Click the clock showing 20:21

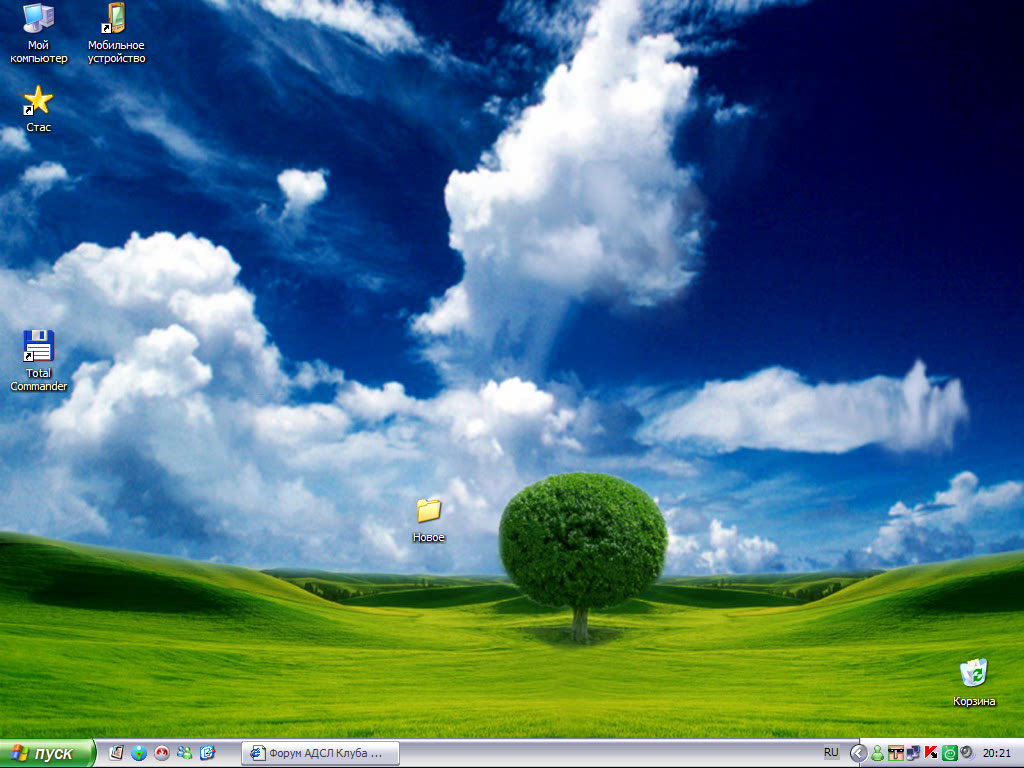(x=996, y=753)
